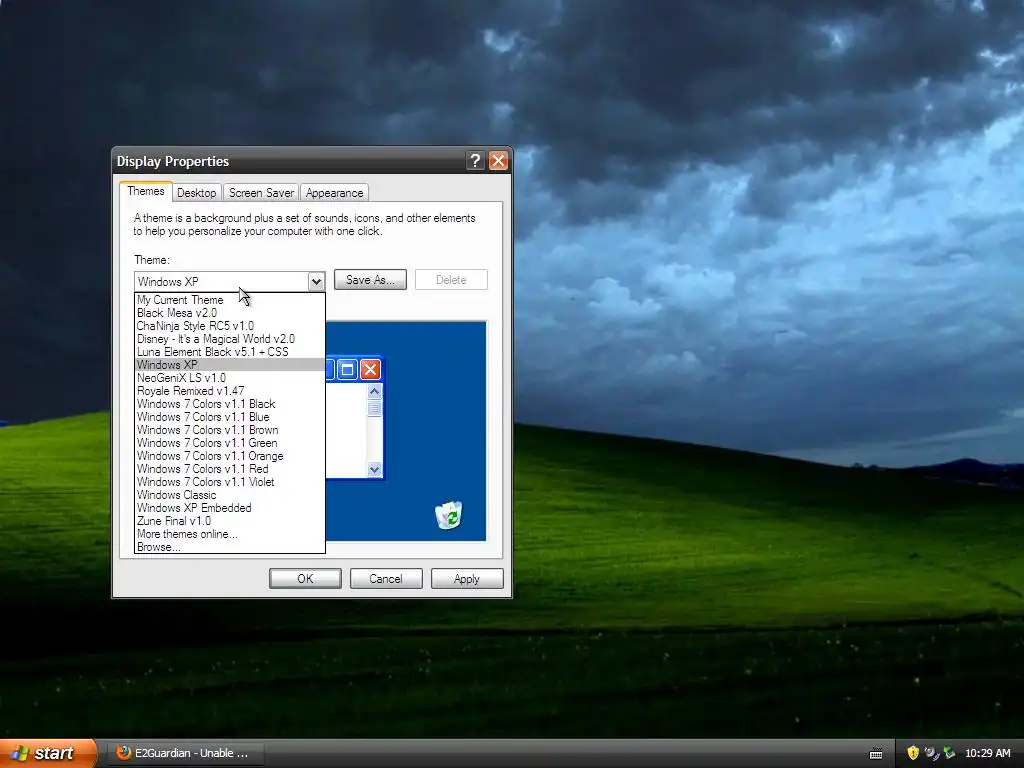Viewport: 1024px width, 768px height.
Task: Click the Cancel button
Action: coord(386,579)
